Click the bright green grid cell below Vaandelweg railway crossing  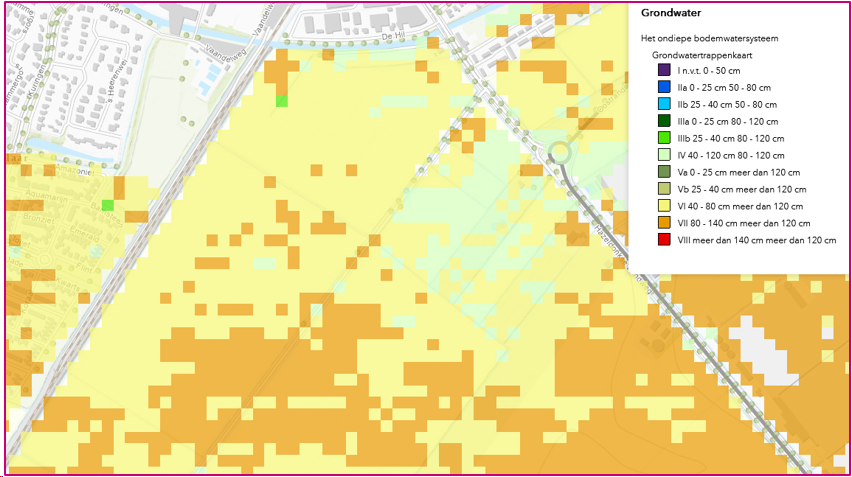(x=281, y=101)
